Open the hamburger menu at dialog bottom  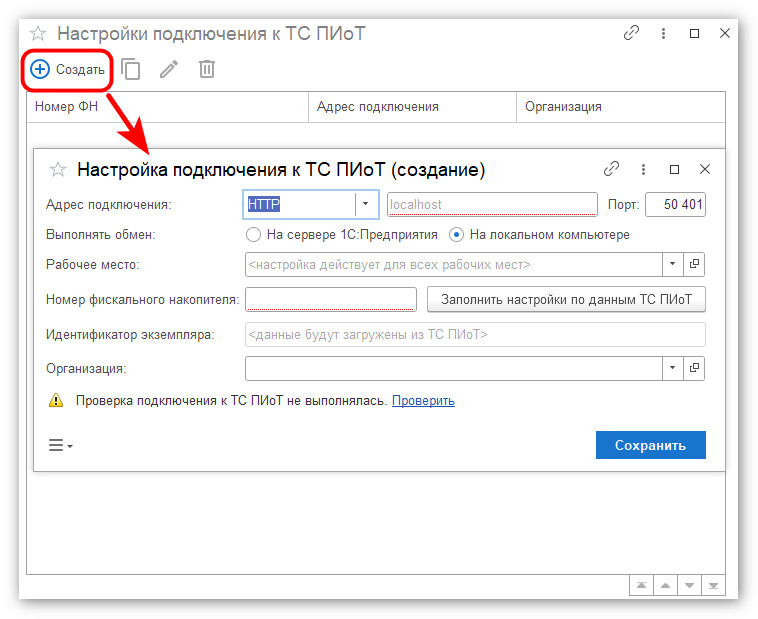click(60, 445)
